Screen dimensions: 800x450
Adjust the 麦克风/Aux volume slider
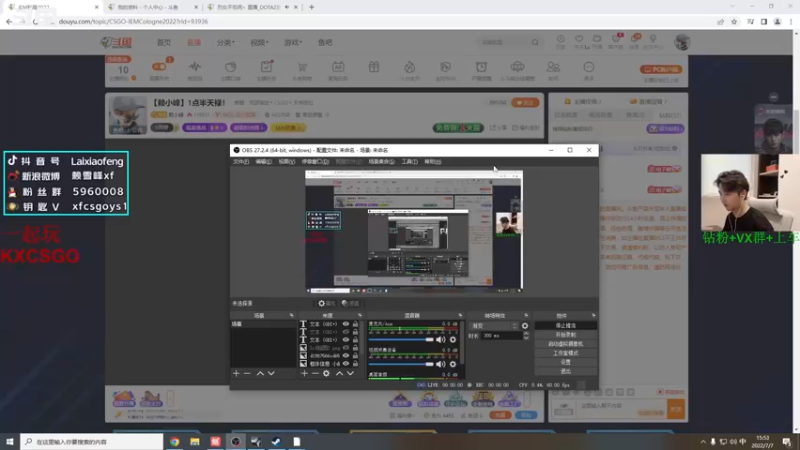pos(401,340)
